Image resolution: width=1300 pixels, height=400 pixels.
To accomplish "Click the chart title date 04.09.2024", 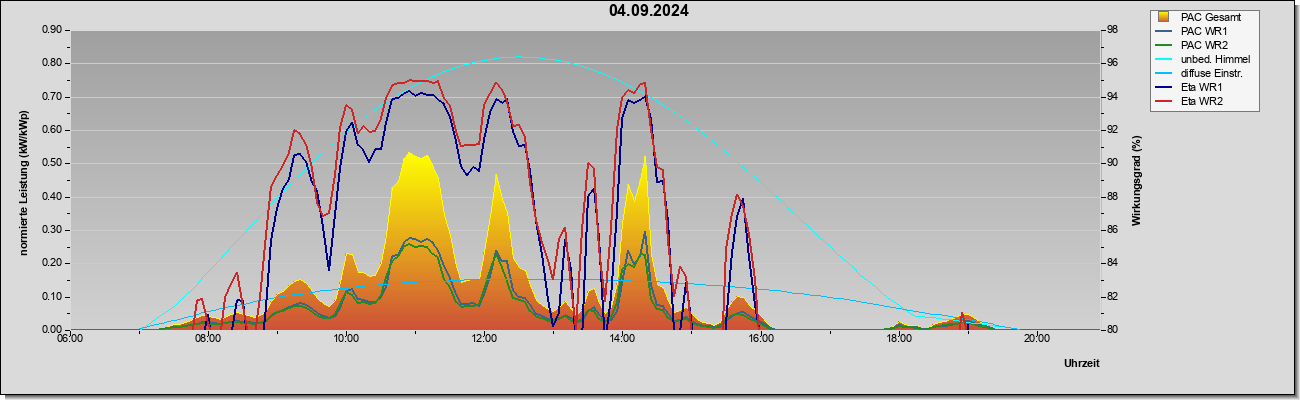I will pyautogui.click(x=648, y=11).
